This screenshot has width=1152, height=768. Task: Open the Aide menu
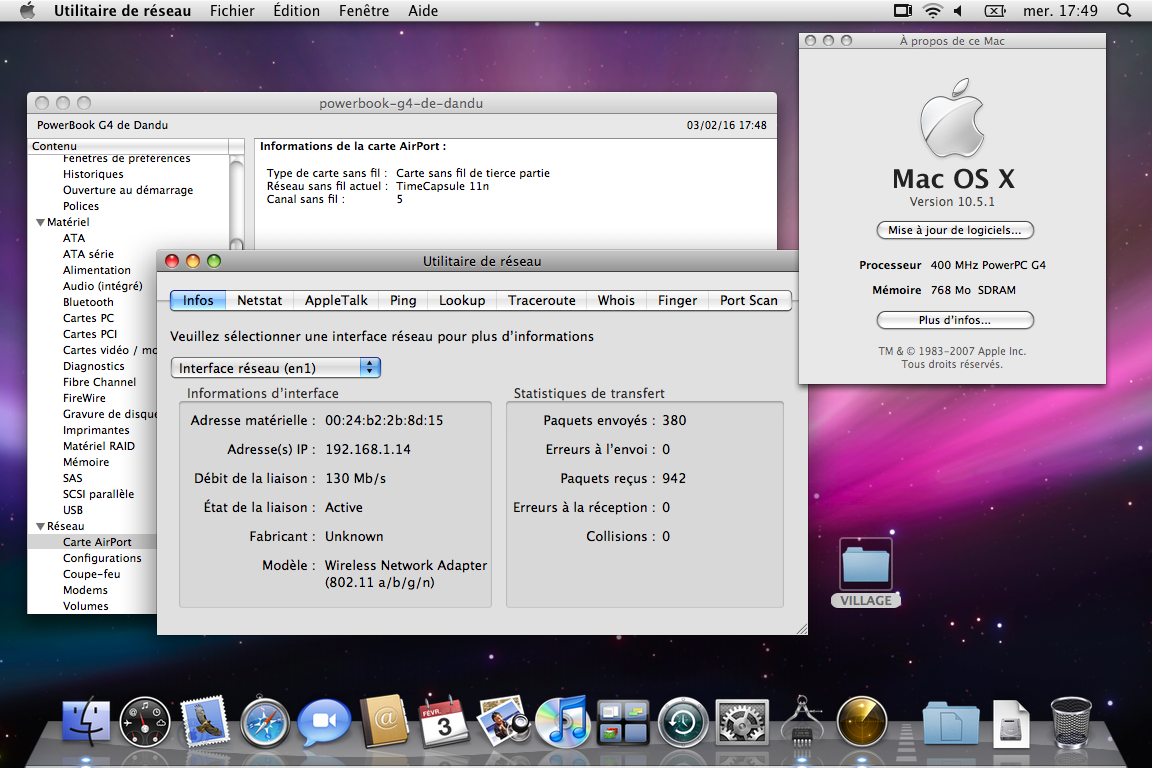click(x=423, y=11)
